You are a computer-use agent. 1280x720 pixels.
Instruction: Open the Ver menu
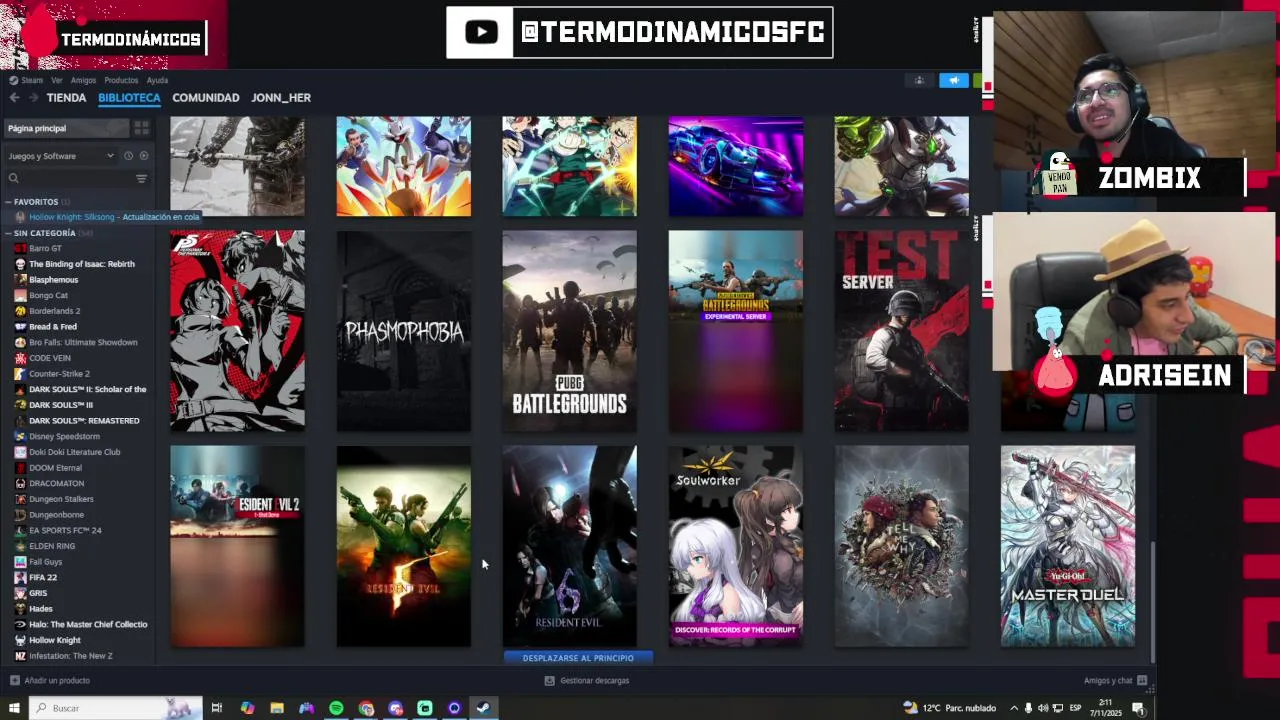(56, 80)
